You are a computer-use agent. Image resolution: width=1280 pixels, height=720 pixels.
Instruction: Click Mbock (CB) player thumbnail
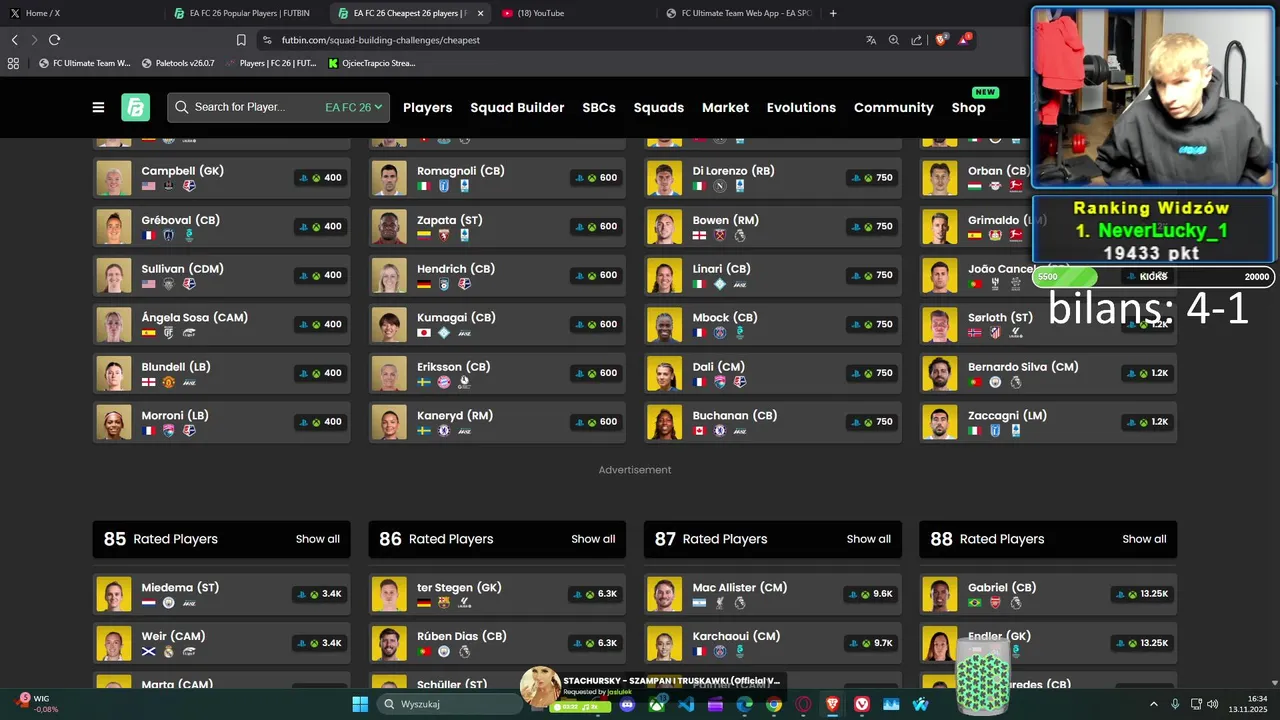[x=665, y=325]
